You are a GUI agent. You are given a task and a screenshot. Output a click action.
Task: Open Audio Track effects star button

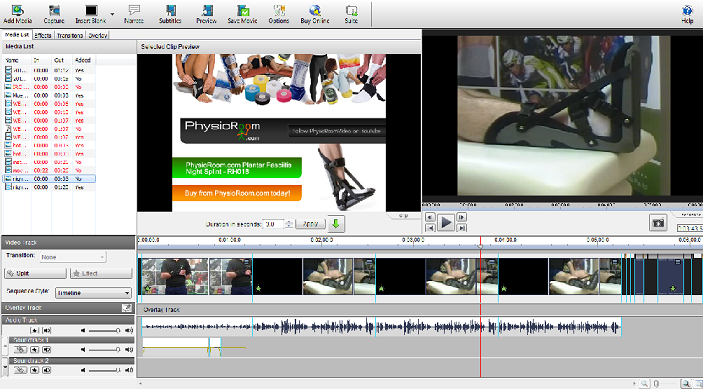[35, 331]
